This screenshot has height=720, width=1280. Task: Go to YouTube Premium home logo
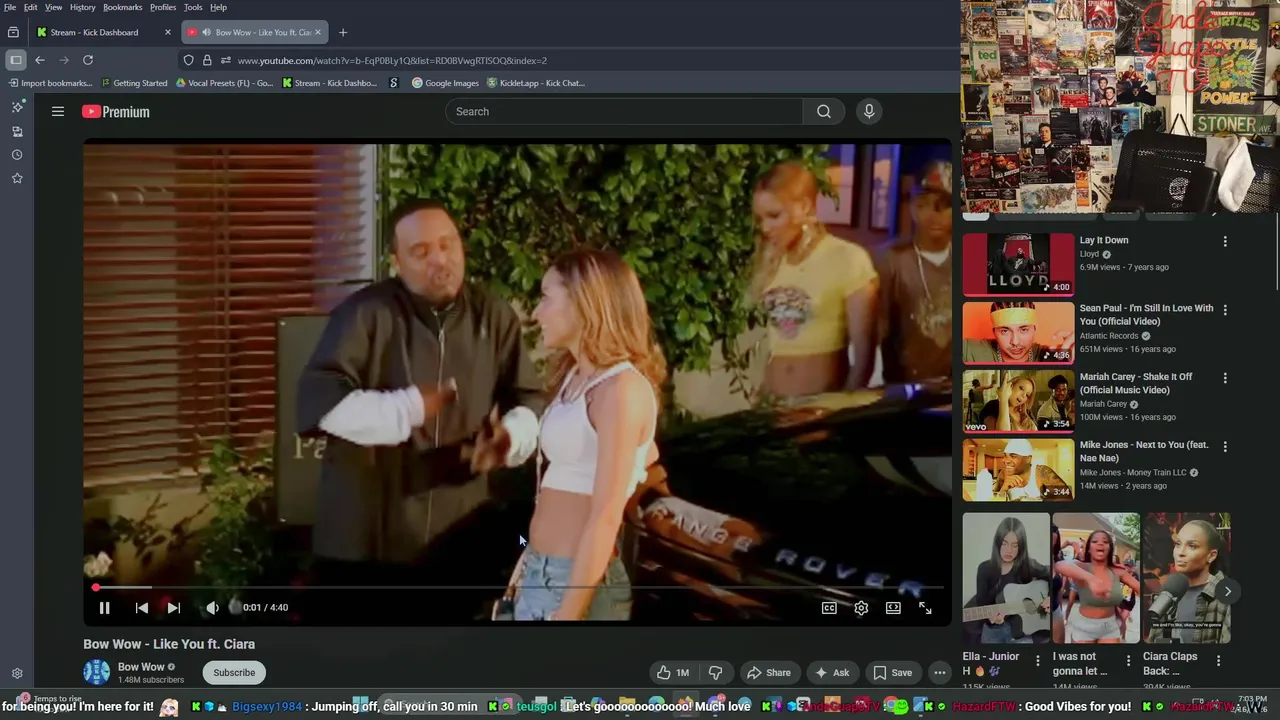116,112
